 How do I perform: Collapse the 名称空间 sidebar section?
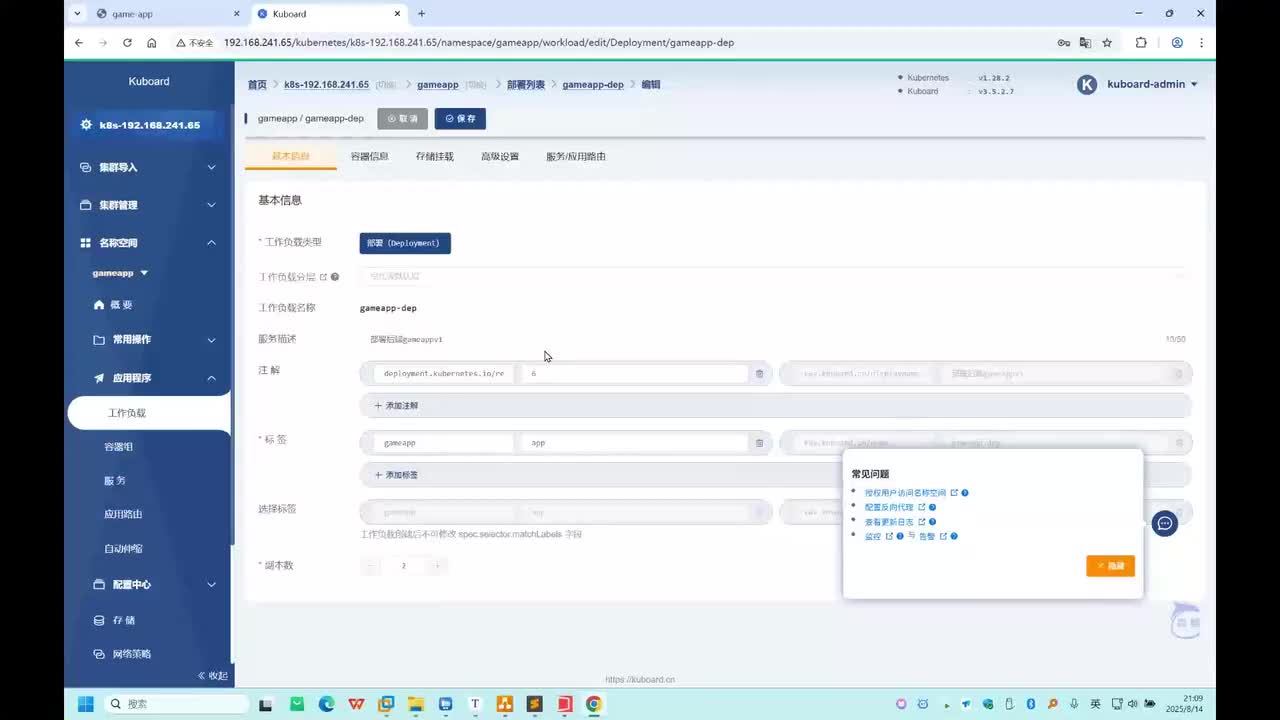coord(148,243)
